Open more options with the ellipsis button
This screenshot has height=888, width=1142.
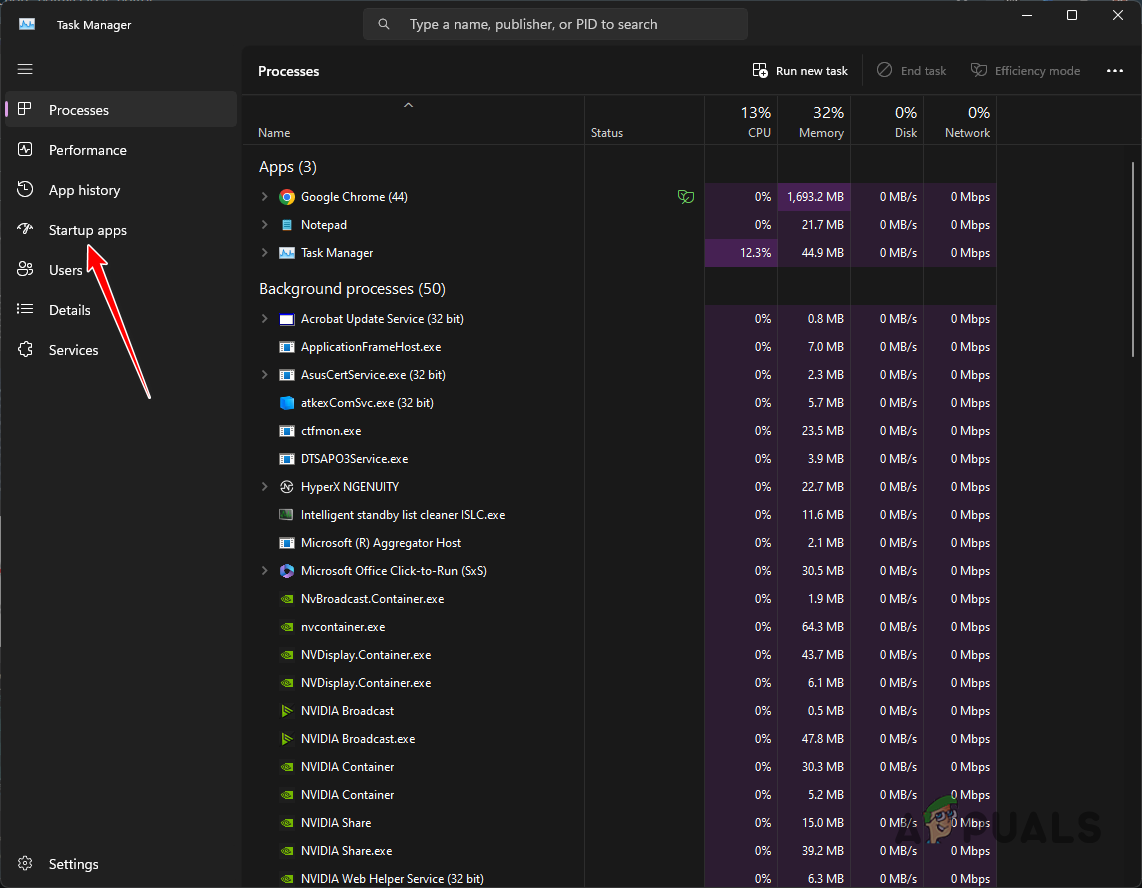pos(1116,70)
